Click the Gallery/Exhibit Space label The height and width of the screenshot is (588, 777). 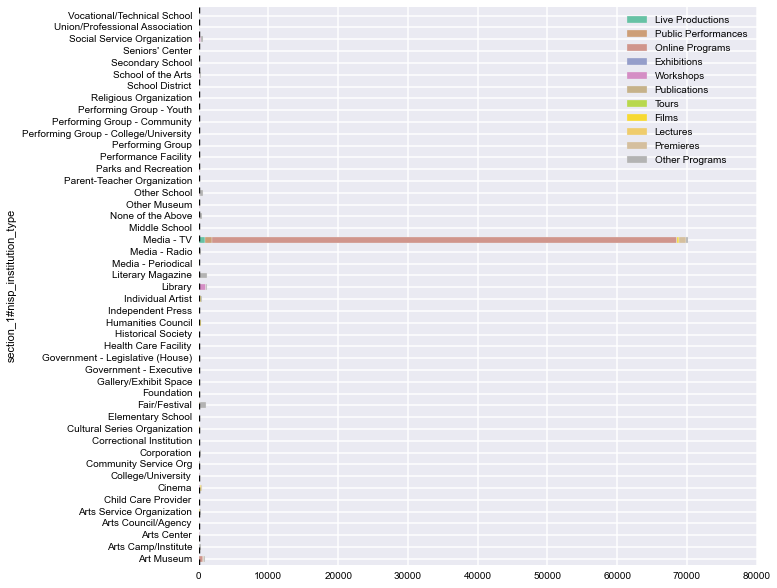point(144,381)
